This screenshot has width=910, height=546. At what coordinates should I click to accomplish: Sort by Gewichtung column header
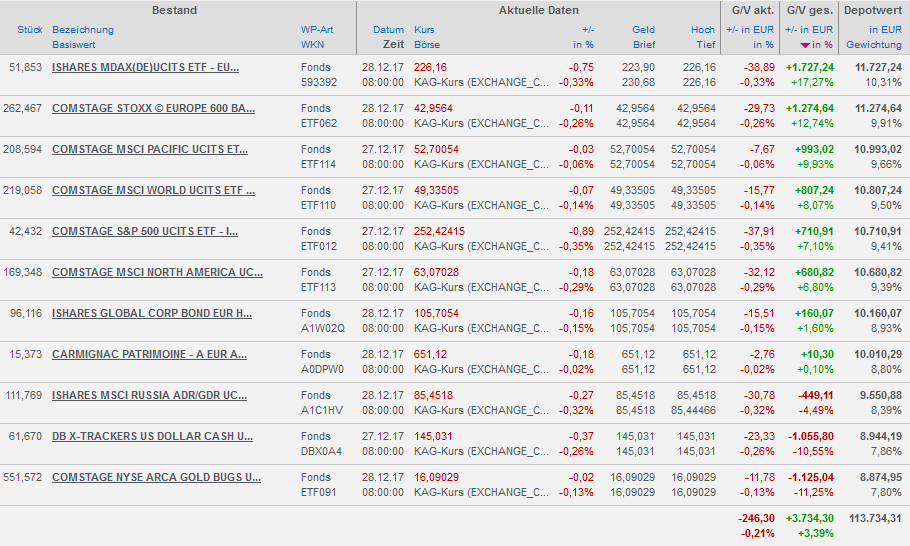click(x=874, y=45)
